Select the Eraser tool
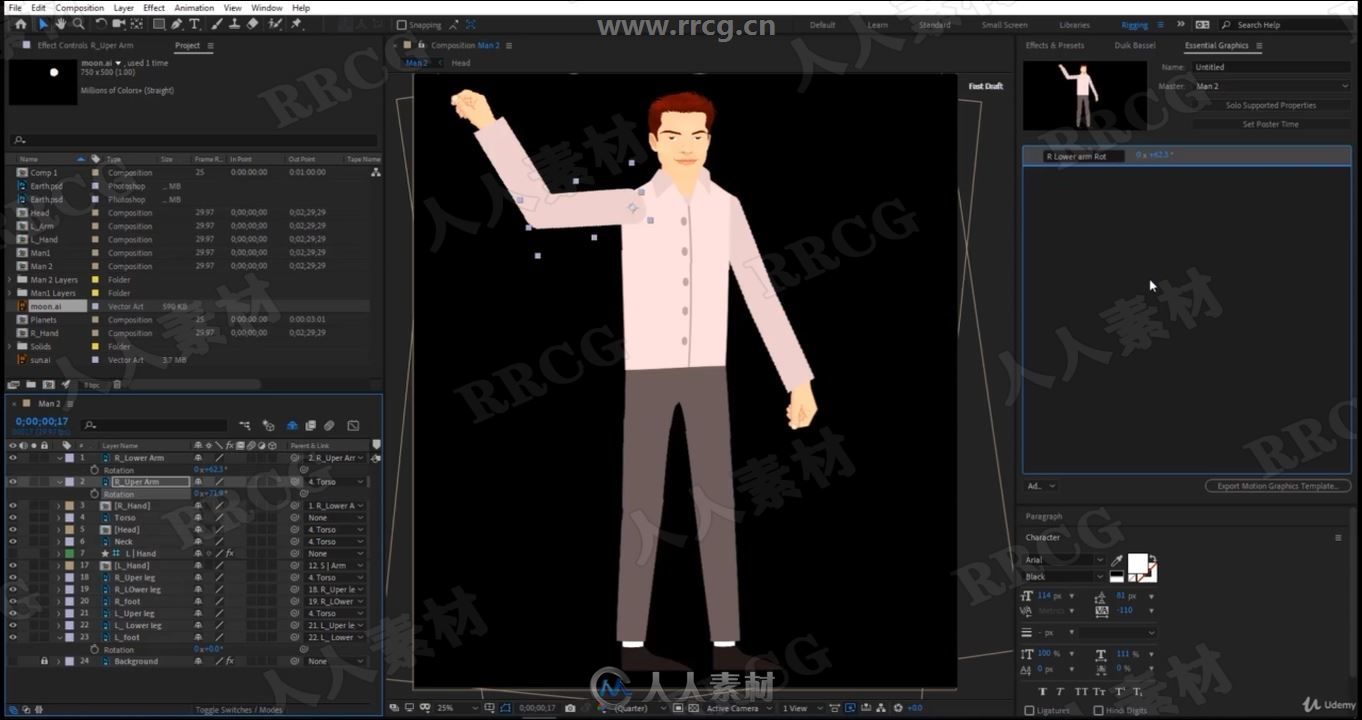1362x720 pixels. click(x=252, y=24)
